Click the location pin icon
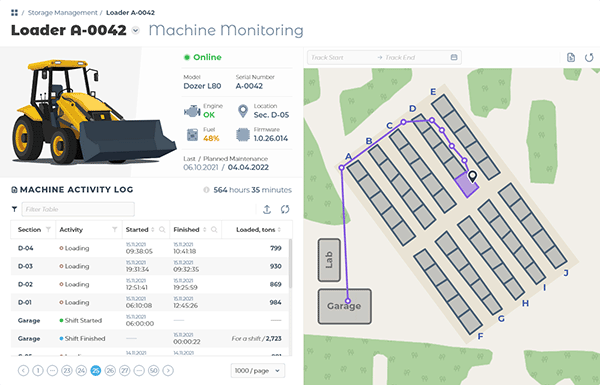This screenshot has height=385, width=600. click(243, 111)
